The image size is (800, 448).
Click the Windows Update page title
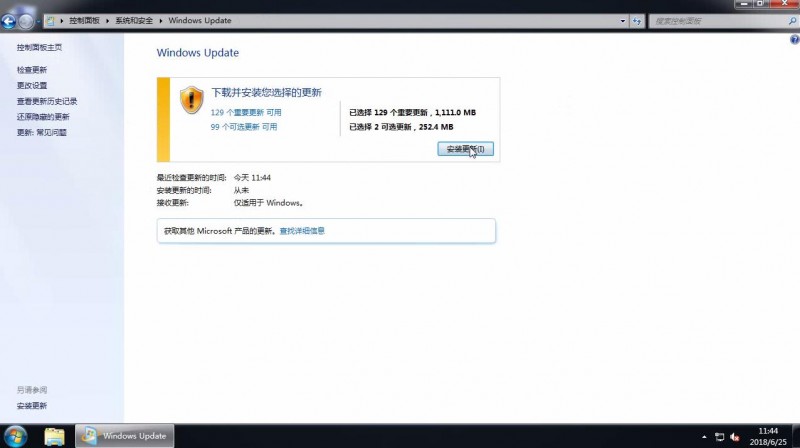(x=197, y=53)
